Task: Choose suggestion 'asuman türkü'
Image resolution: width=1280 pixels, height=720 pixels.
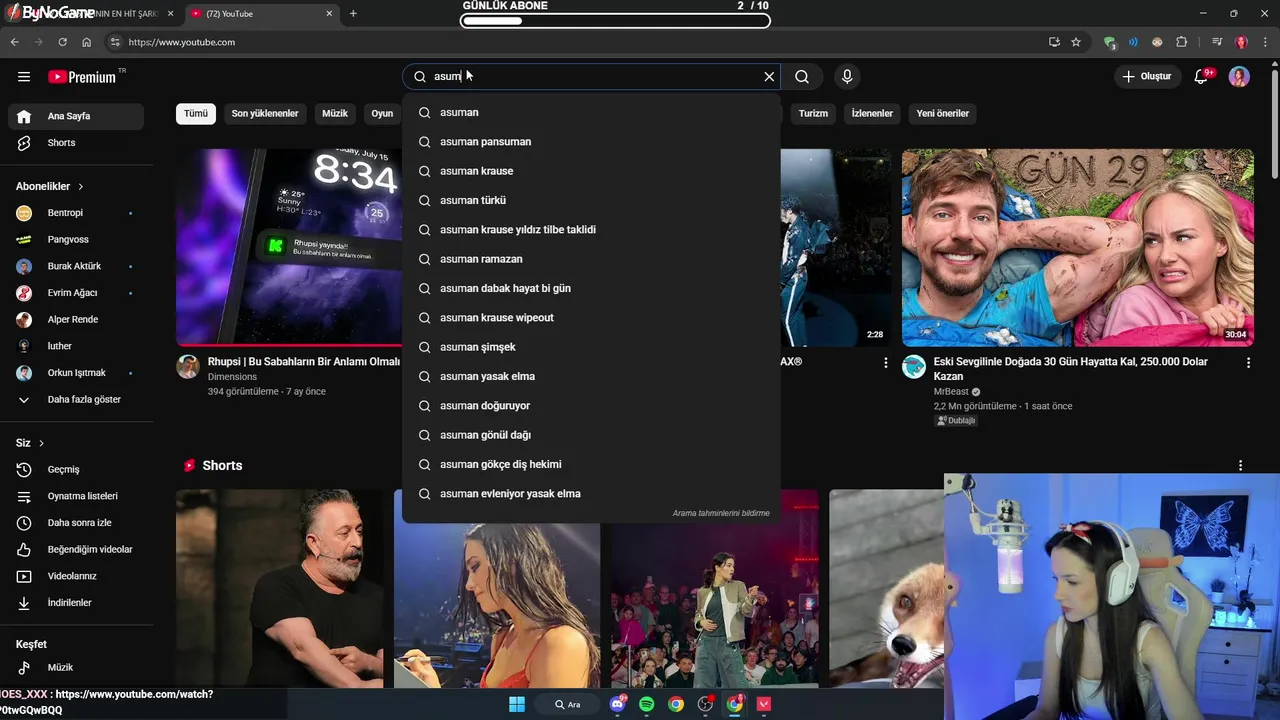Action: click(591, 200)
